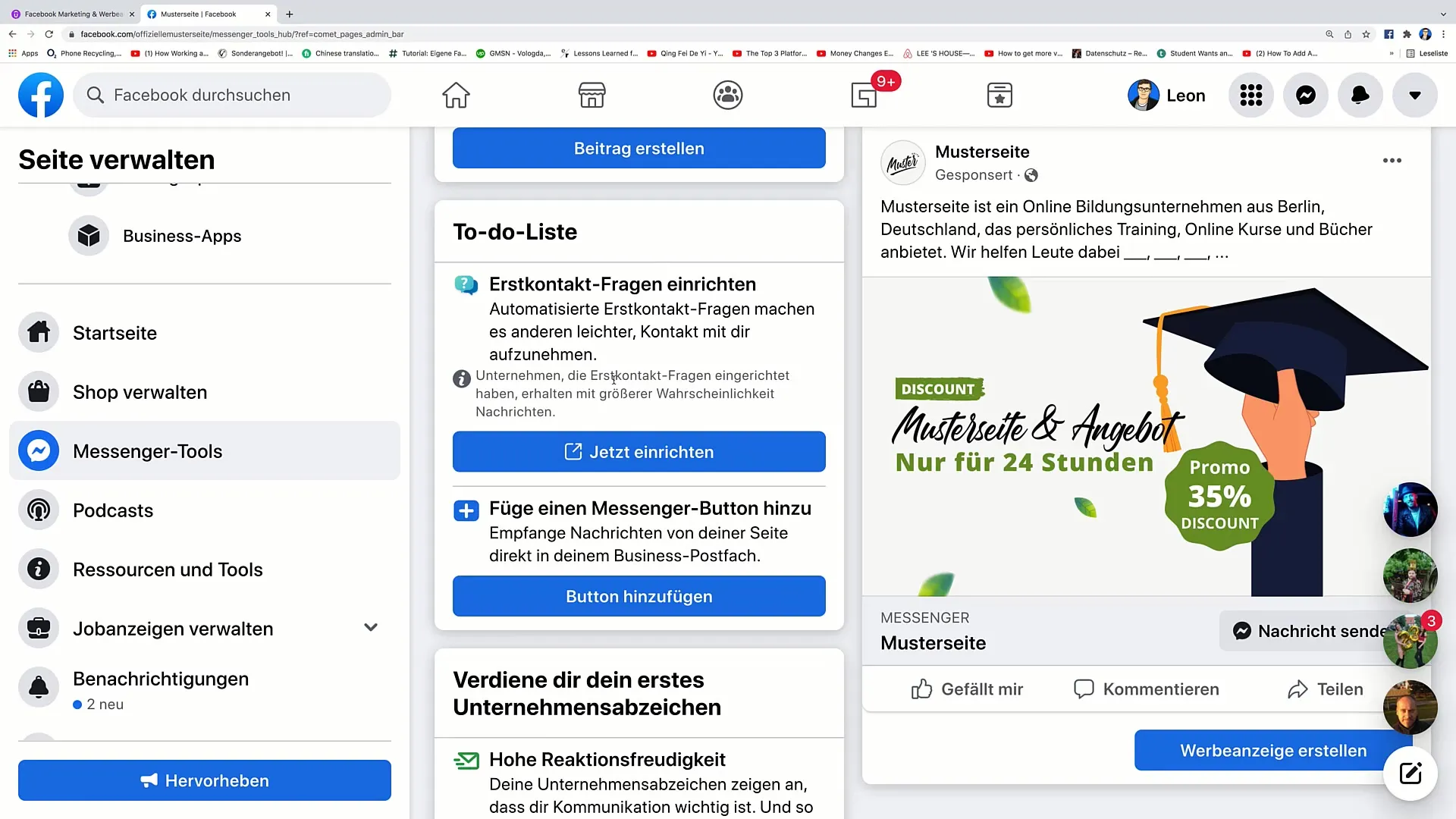Click Gefällt mir on the ad preview

tap(967, 689)
